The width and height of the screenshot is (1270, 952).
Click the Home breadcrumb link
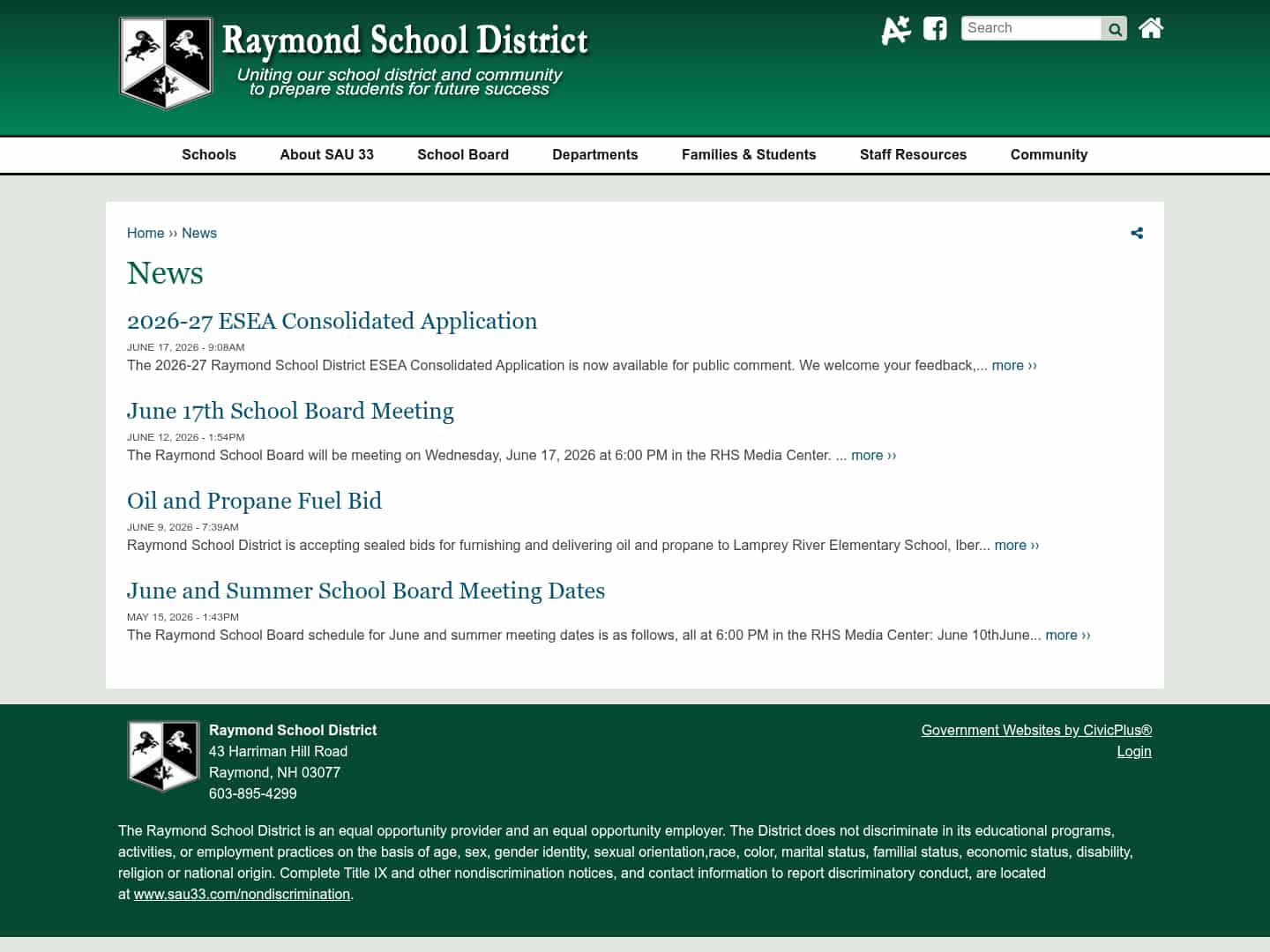(x=146, y=233)
